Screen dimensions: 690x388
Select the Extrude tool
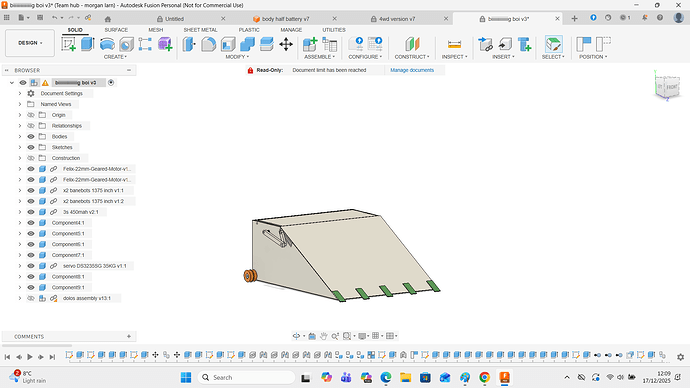pos(88,44)
